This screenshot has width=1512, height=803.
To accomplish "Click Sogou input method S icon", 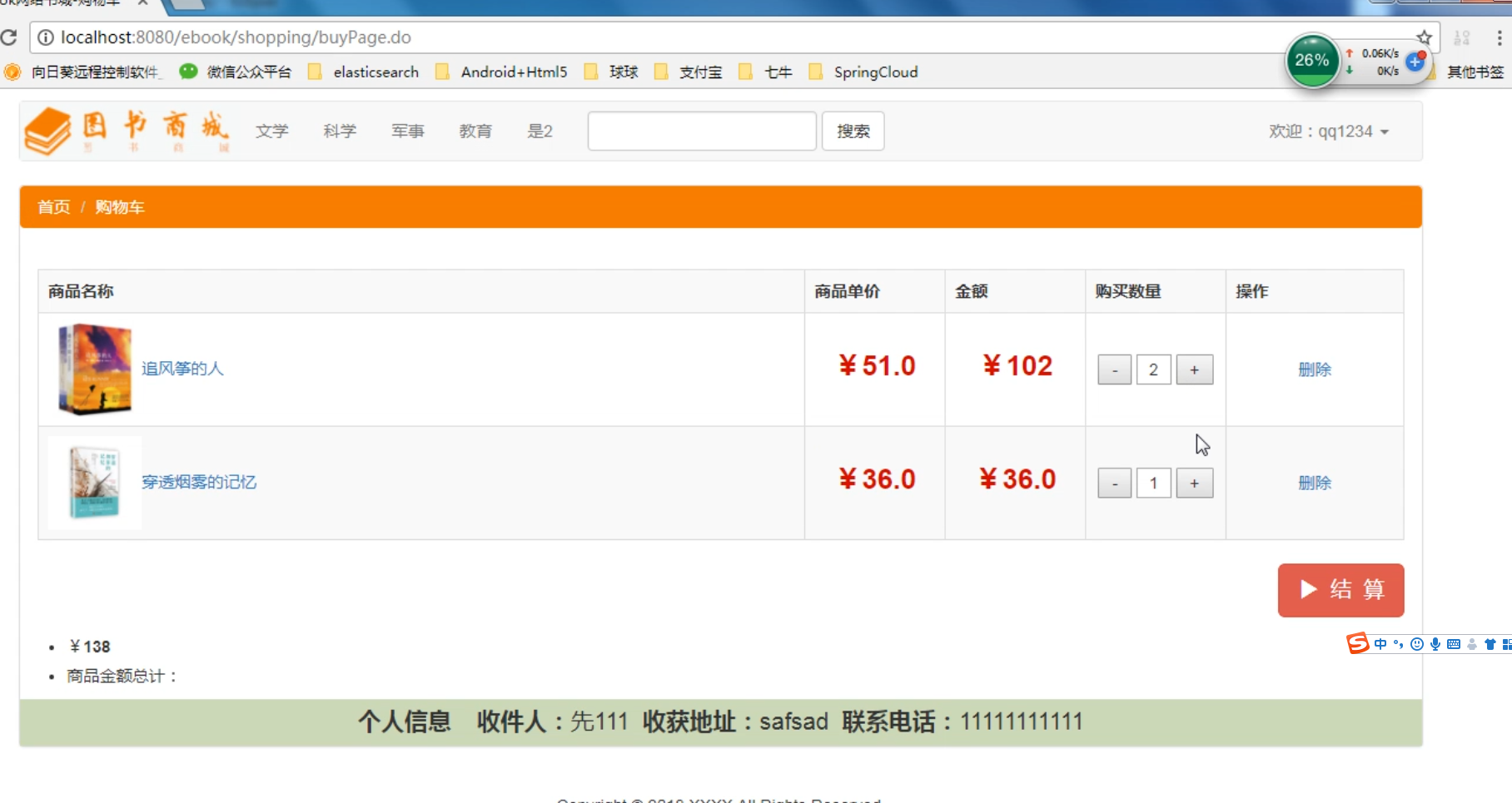I will pos(1358,643).
